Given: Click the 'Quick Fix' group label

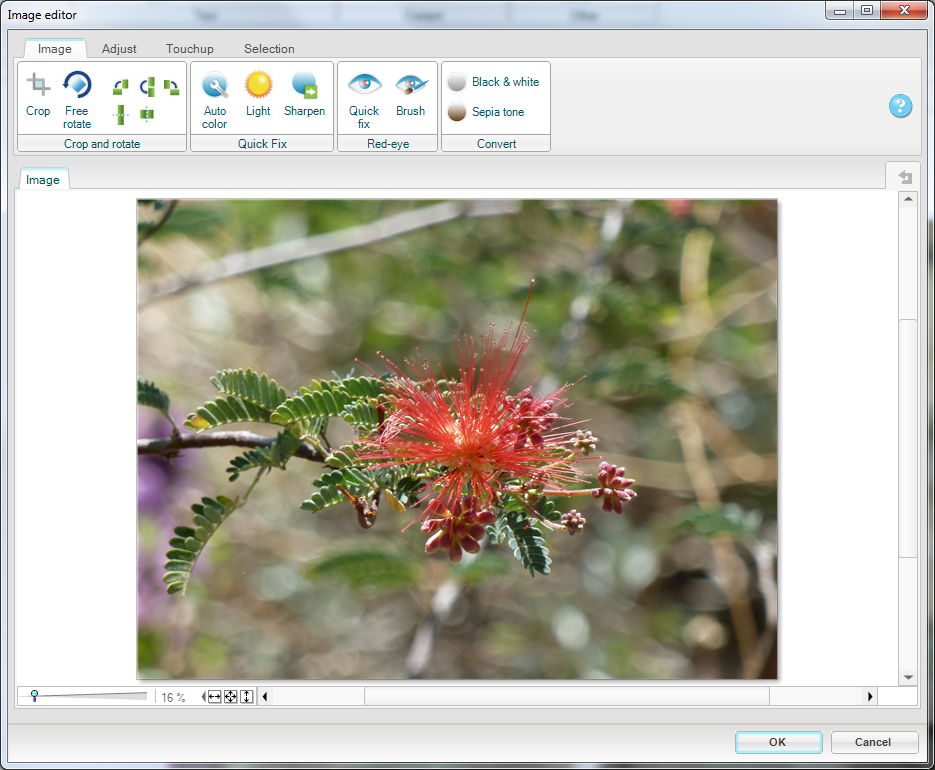Looking at the screenshot, I should tap(262, 144).
